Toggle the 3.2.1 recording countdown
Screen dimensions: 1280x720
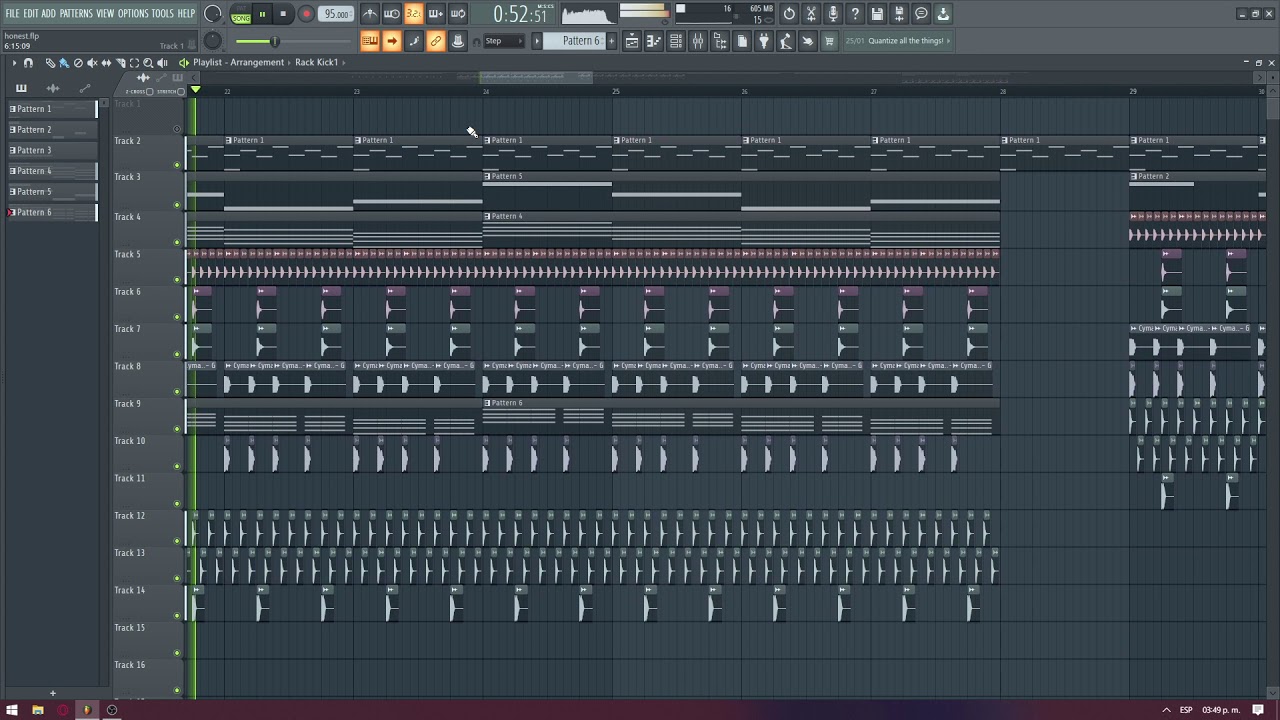tap(414, 14)
